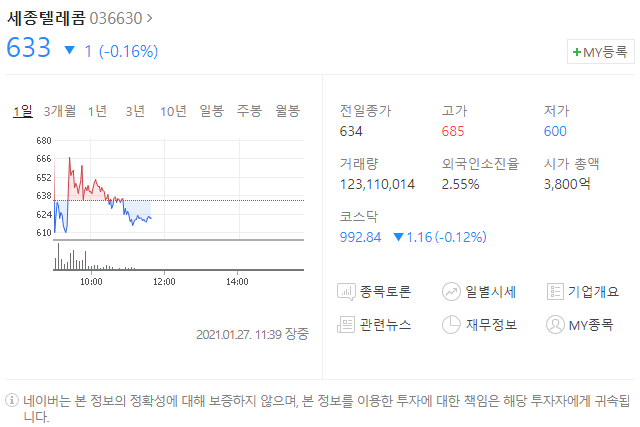Open the 종목토론 discussion chart icon
Viewport: 640px width, 427px height.
[346, 292]
